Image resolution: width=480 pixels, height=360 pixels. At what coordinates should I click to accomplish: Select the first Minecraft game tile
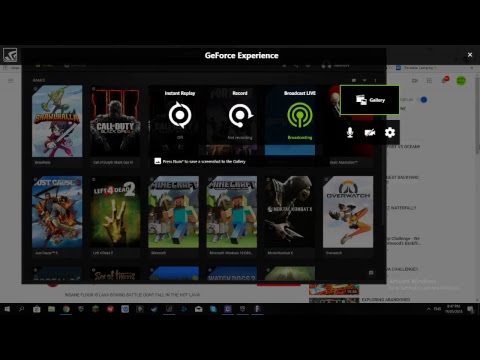click(x=173, y=212)
